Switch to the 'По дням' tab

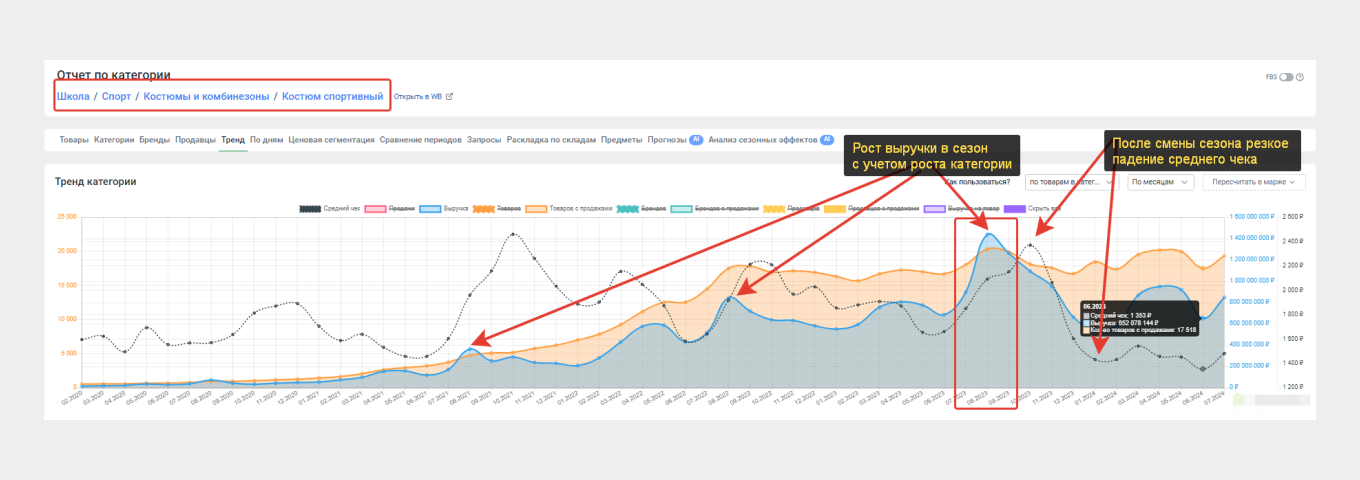tap(266, 140)
